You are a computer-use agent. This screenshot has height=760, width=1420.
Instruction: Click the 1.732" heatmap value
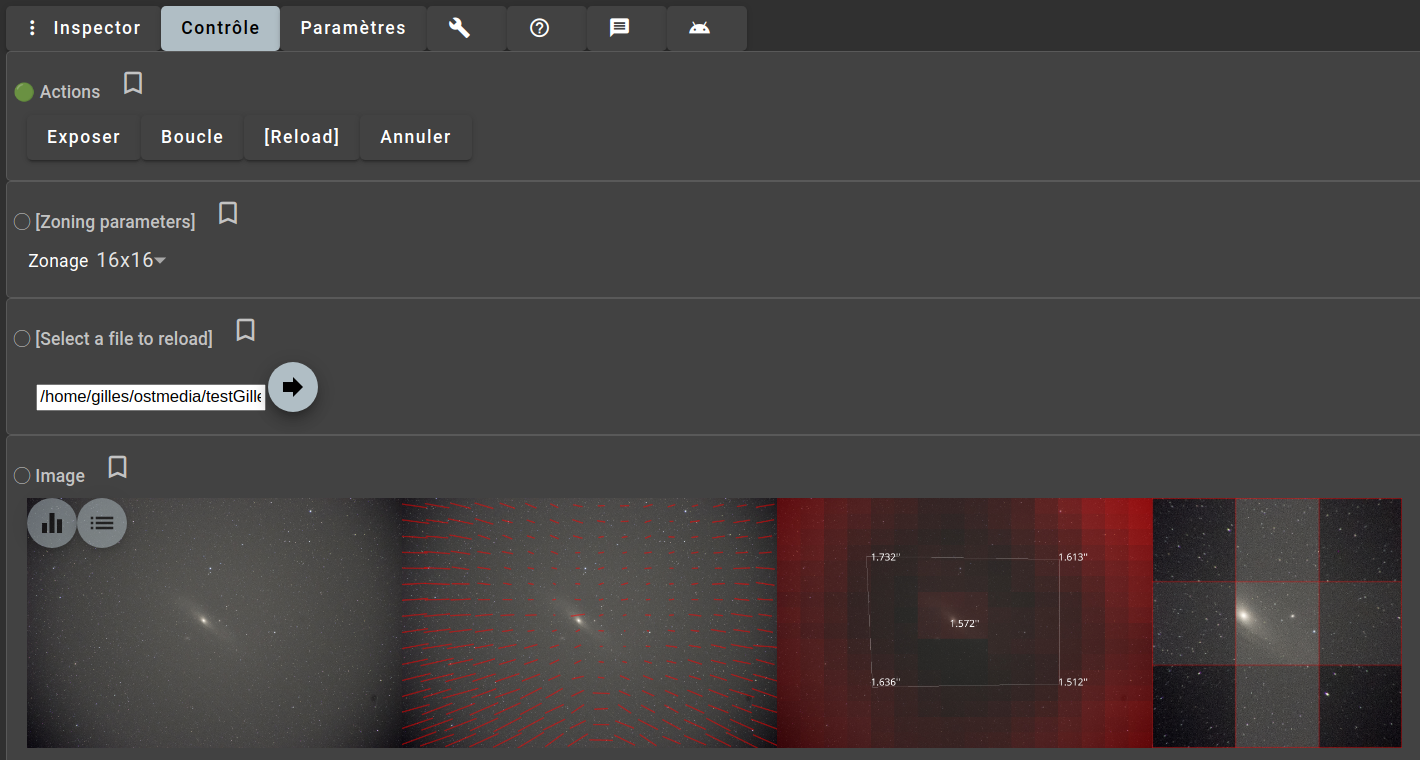[x=885, y=557]
